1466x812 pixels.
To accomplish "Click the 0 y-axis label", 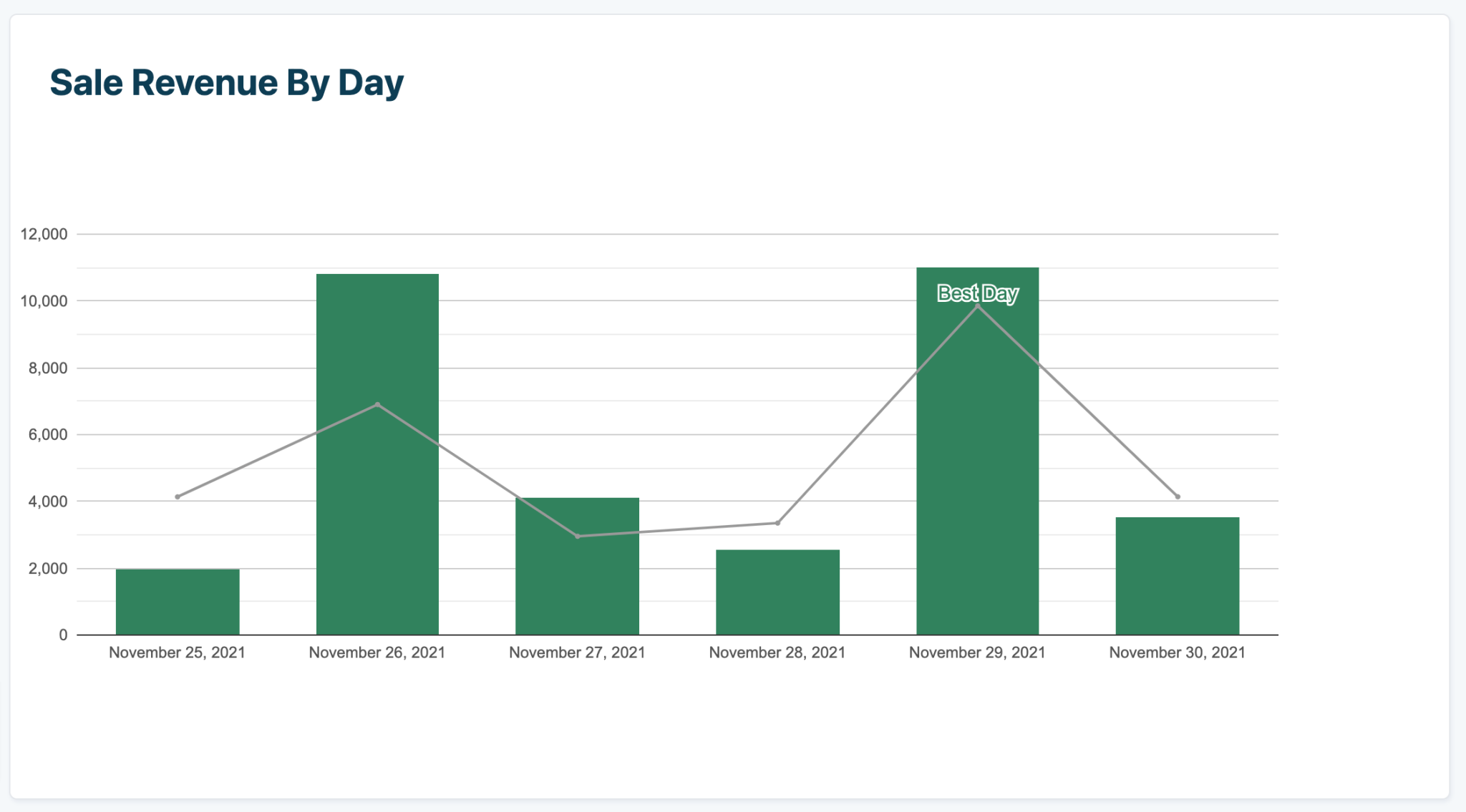I will [x=63, y=635].
